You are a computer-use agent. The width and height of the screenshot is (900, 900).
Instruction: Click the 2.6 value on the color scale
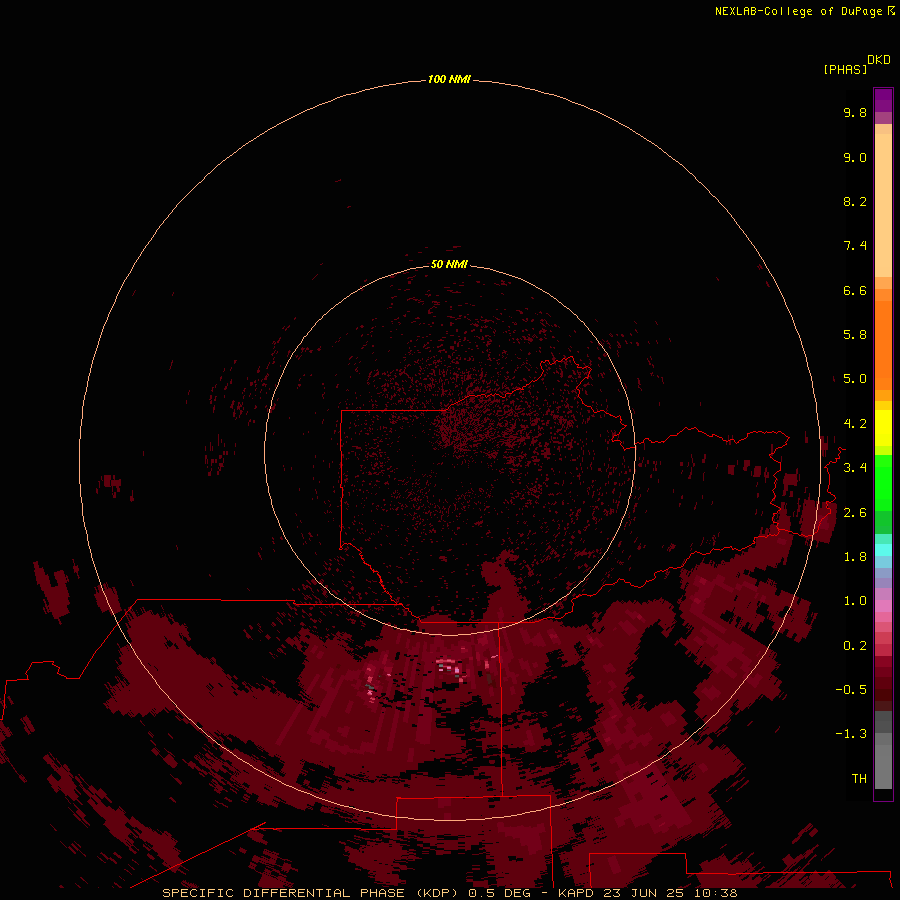855,513
